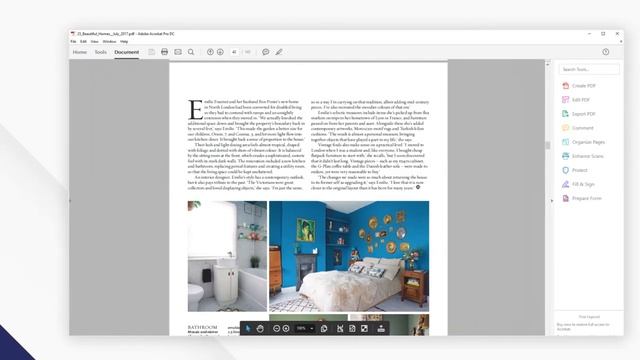Switch to the Tools tab

pyautogui.click(x=100, y=52)
